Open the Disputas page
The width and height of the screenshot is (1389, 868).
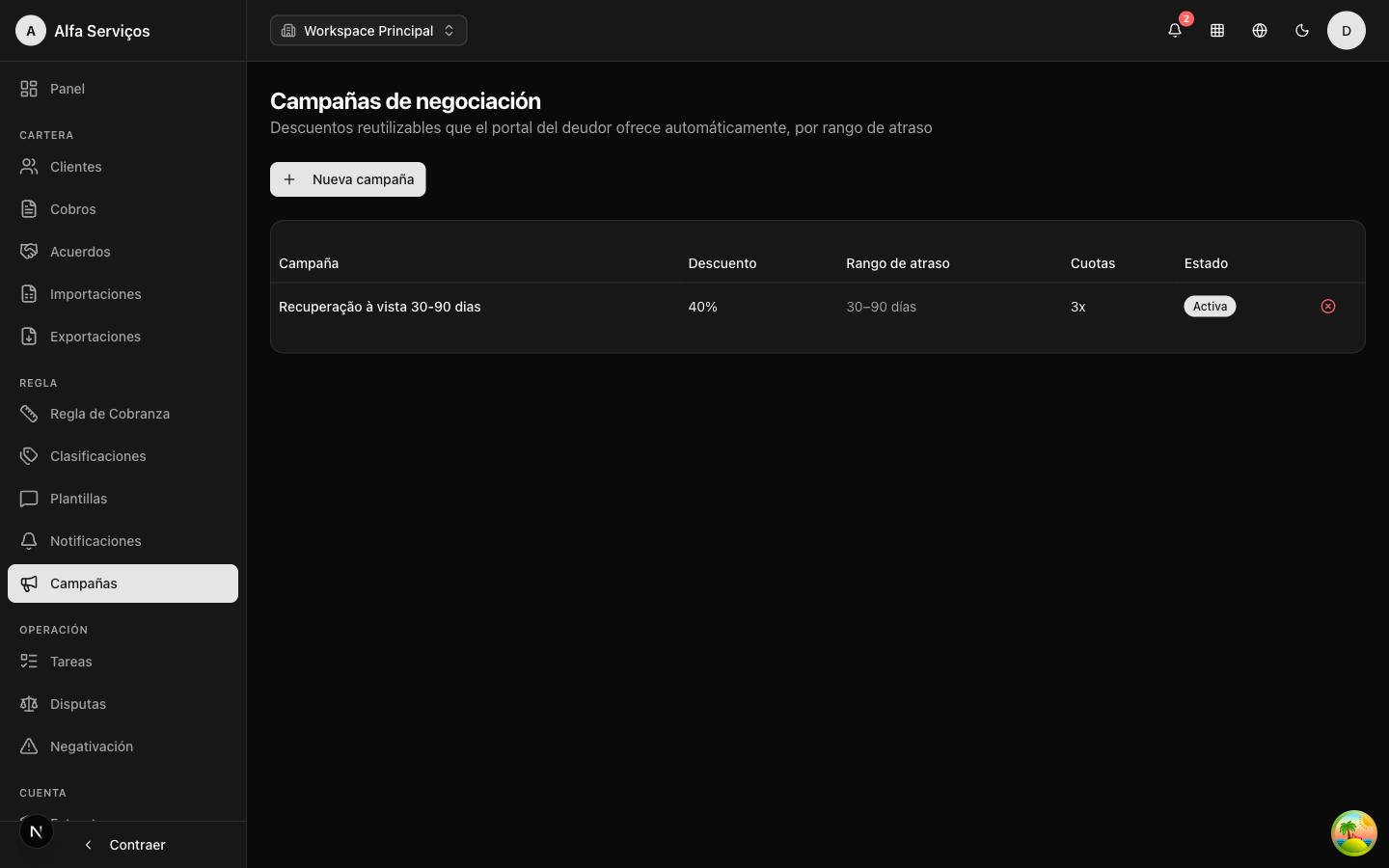pos(123,704)
